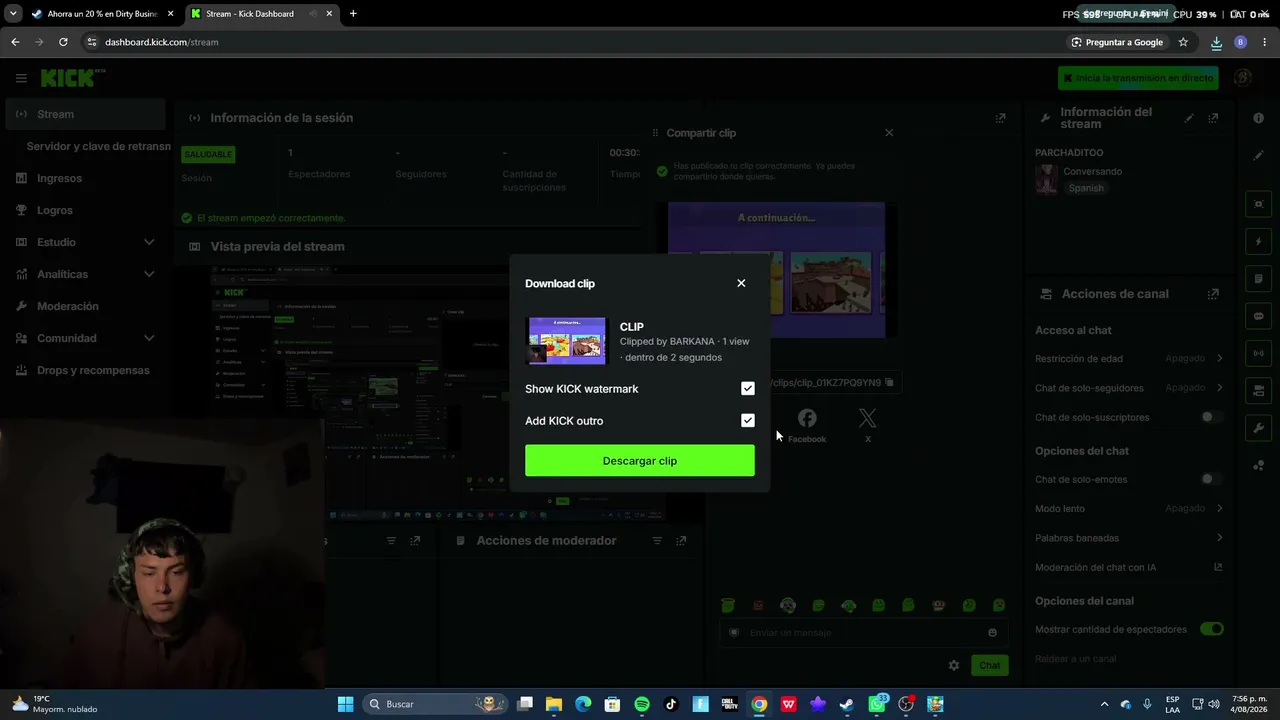Image resolution: width=1280 pixels, height=720 pixels.
Task: Open the hamburger menu next to KICK logo
Action: (21, 78)
